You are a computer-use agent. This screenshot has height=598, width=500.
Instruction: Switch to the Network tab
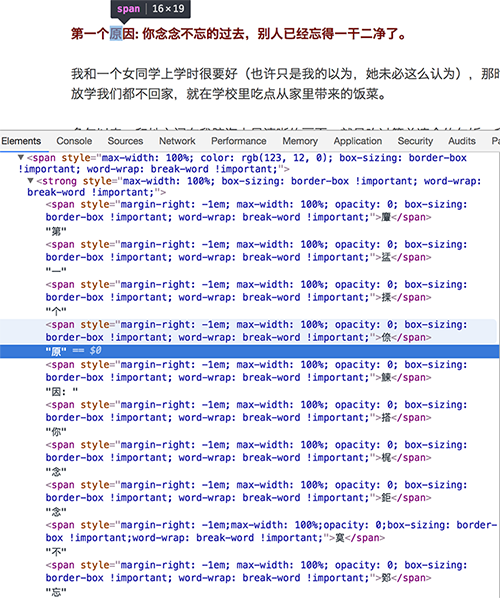(177, 141)
